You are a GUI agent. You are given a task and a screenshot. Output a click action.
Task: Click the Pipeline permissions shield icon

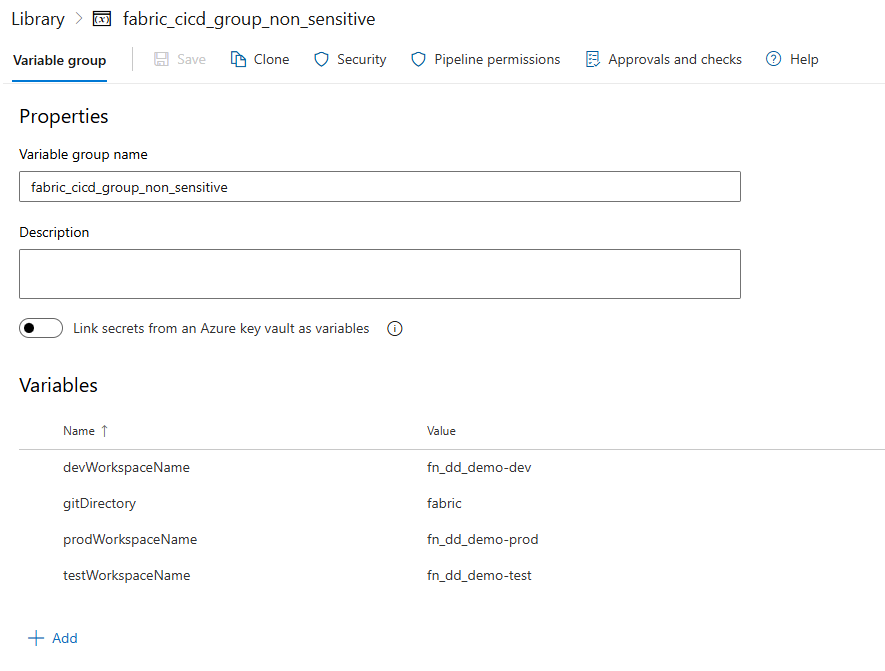[418, 59]
